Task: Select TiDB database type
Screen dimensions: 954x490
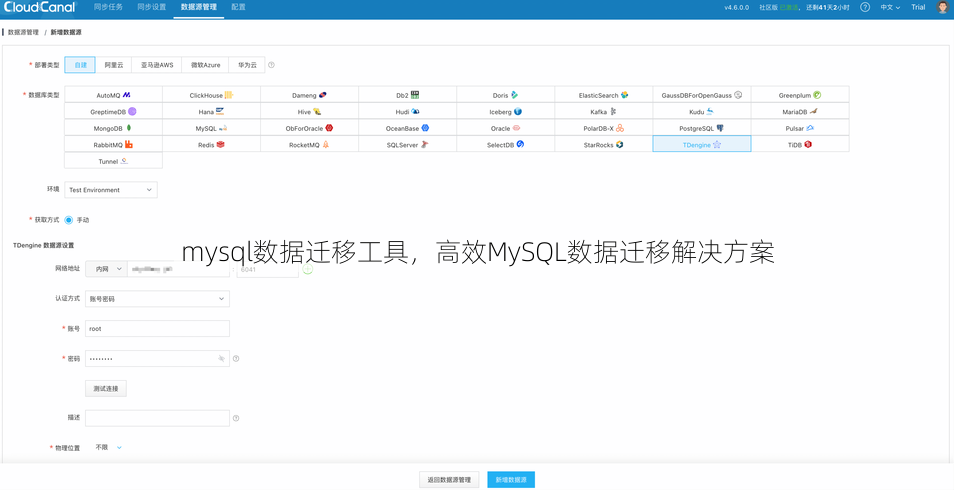Action: [799, 144]
